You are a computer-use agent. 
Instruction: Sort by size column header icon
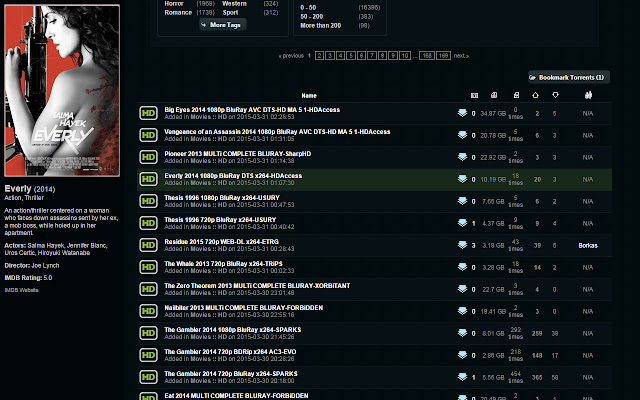(x=494, y=95)
